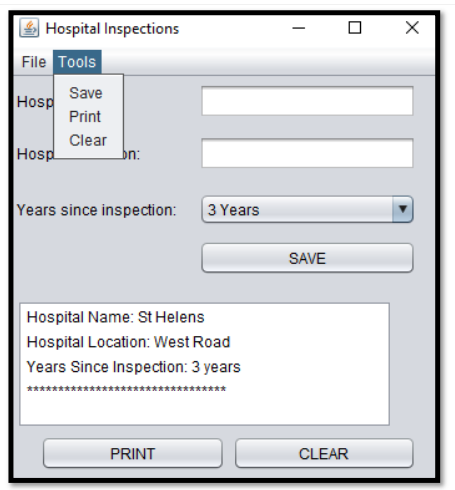455x490 pixels.
Task: Collapse the open Tools menu
Action: [77, 62]
